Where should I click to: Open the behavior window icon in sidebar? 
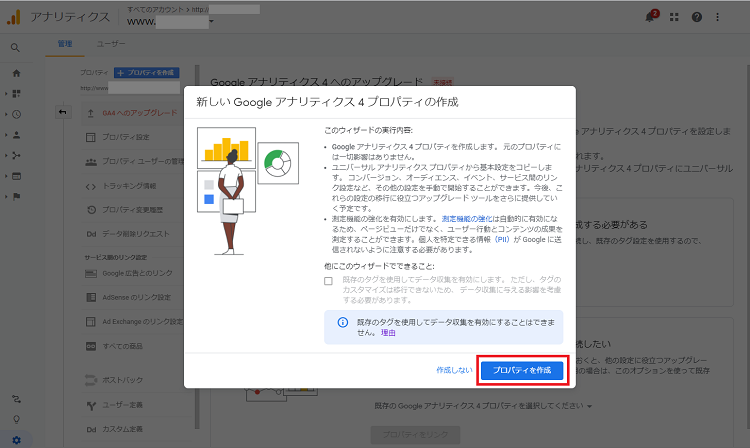pos(16,176)
